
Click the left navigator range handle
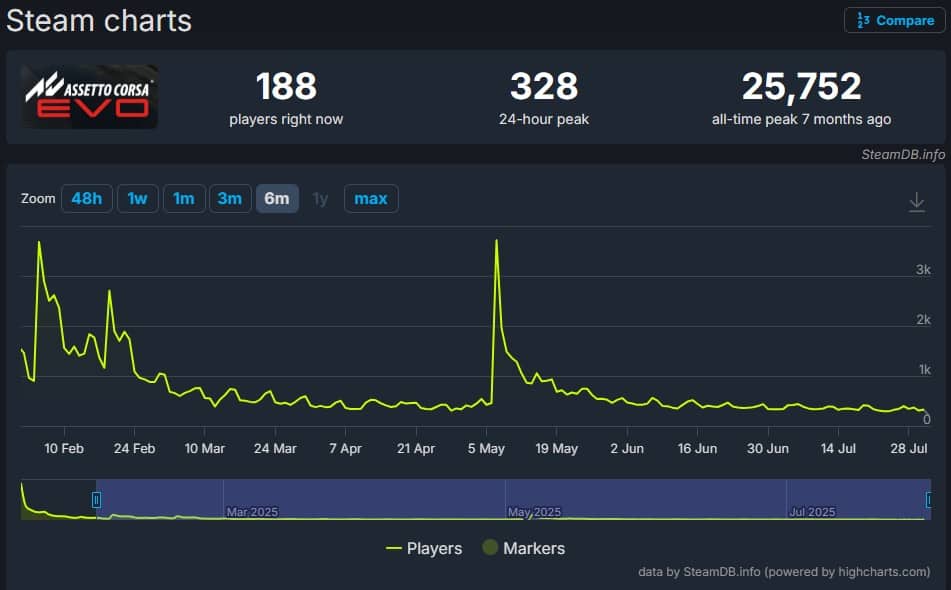pyautogui.click(x=96, y=499)
